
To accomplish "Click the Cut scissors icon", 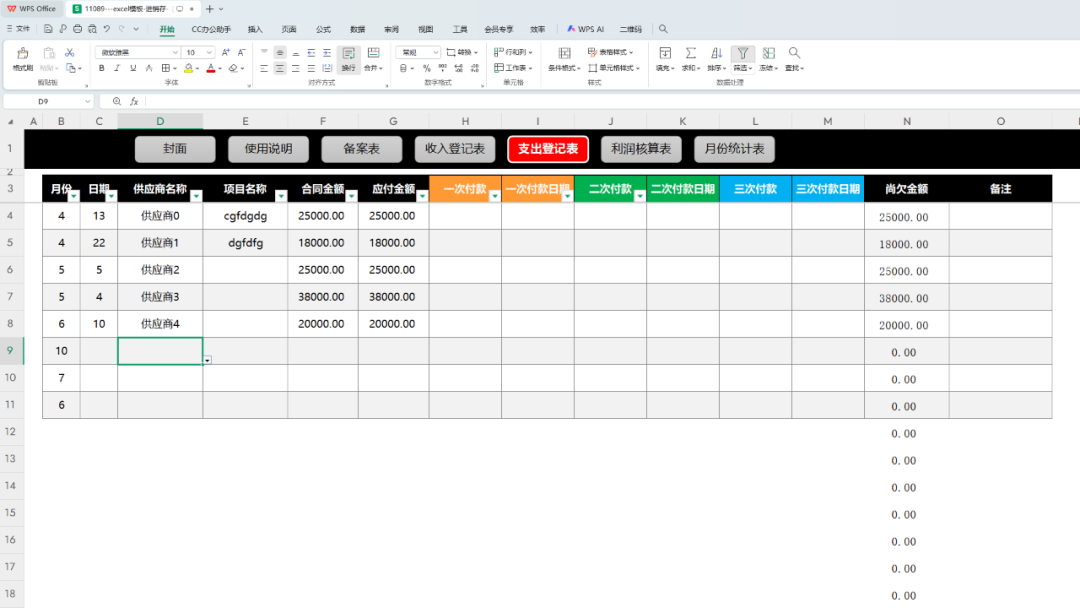I will click(x=70, y=52).
